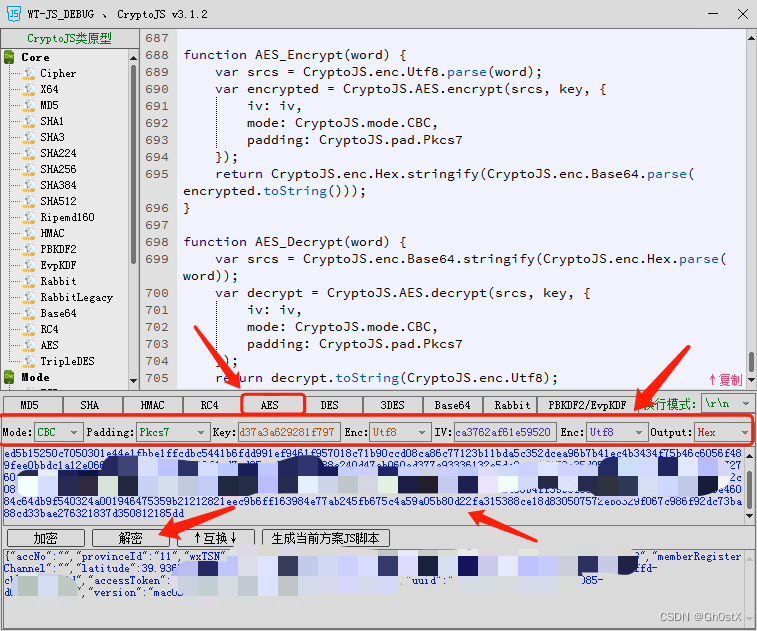Select the AES tab

click(273, 405)
